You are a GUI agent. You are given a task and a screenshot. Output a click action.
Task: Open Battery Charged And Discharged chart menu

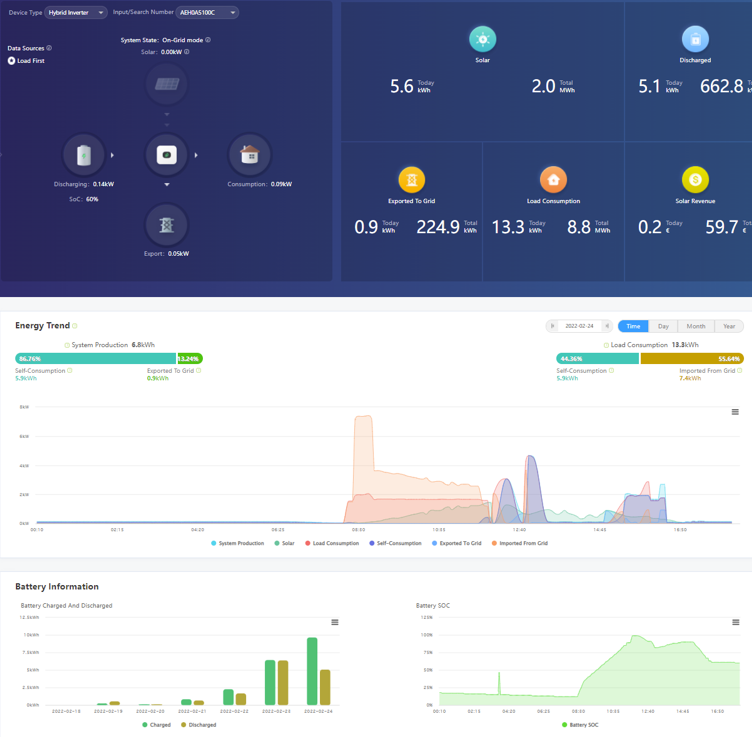point(335,622)
